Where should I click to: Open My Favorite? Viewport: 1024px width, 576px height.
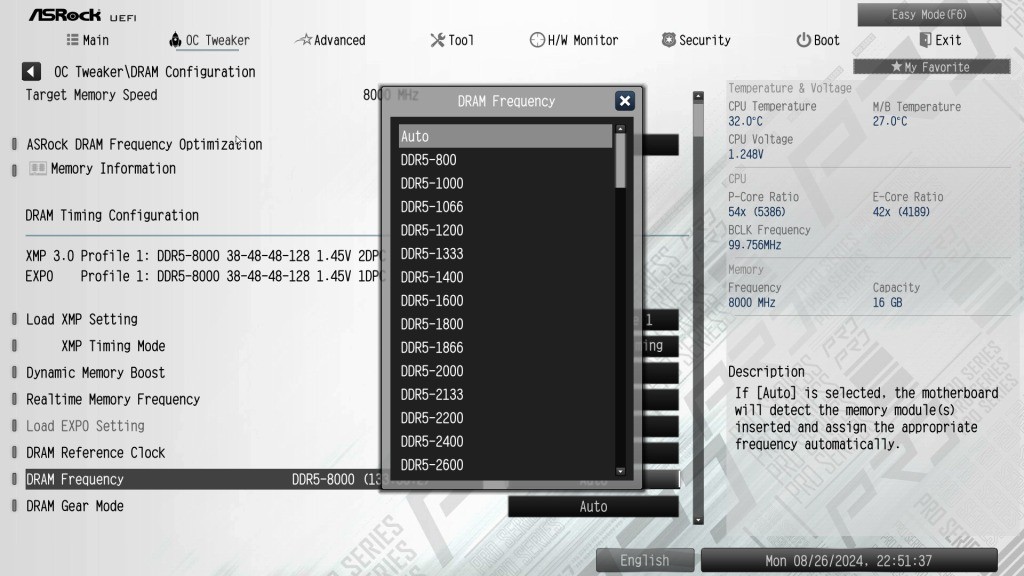(932, 67)
